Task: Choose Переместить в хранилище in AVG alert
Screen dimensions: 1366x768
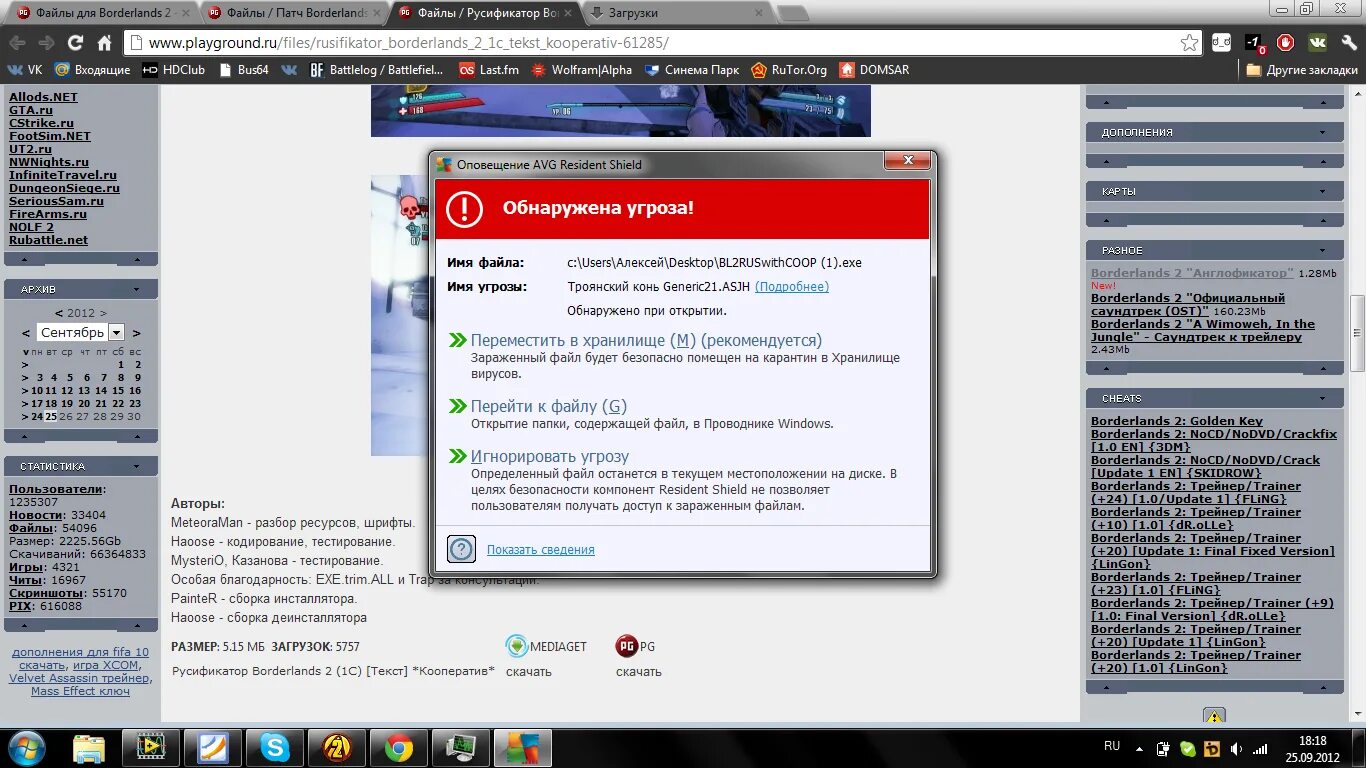Action: pos(646,340)
